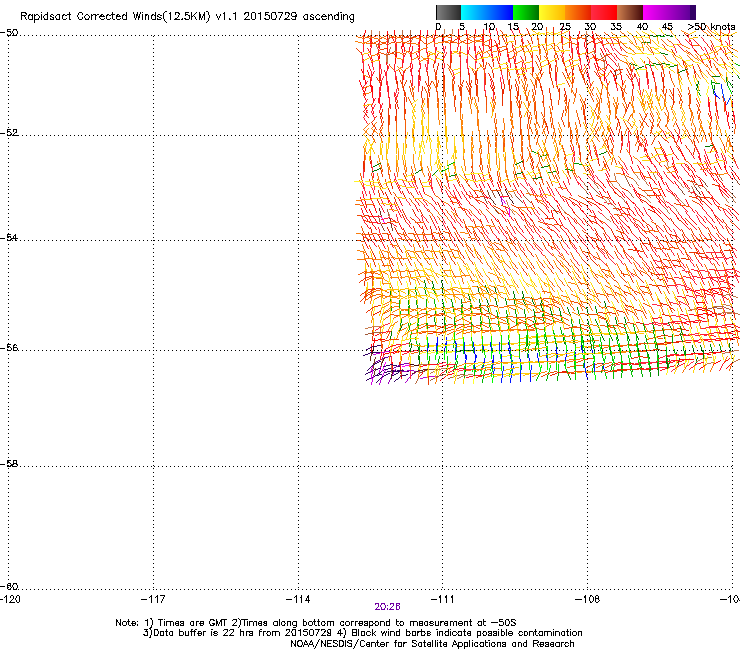Click the NOAA/NESDIS credit line
Viewport: 740px width, 650px height.
point(432,644)
